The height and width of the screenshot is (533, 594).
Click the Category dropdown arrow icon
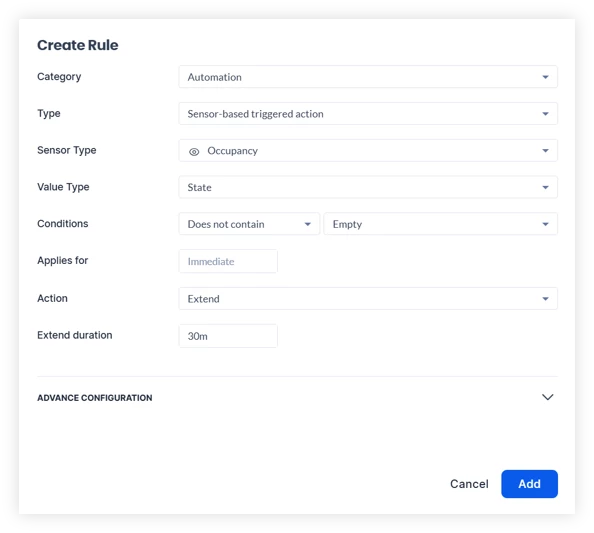coord(545,77)
